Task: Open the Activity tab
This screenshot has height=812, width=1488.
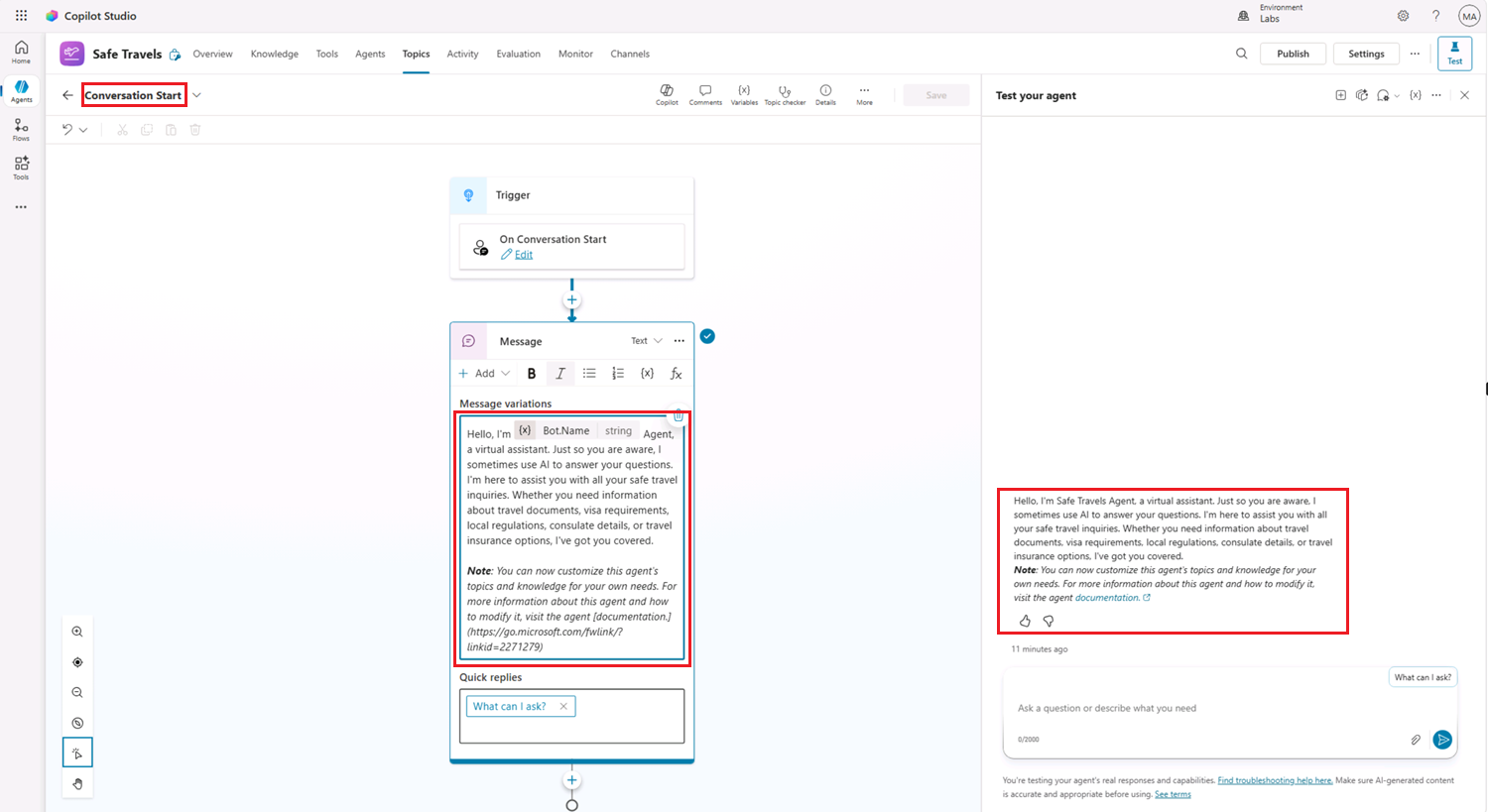Action: [462, 54]
